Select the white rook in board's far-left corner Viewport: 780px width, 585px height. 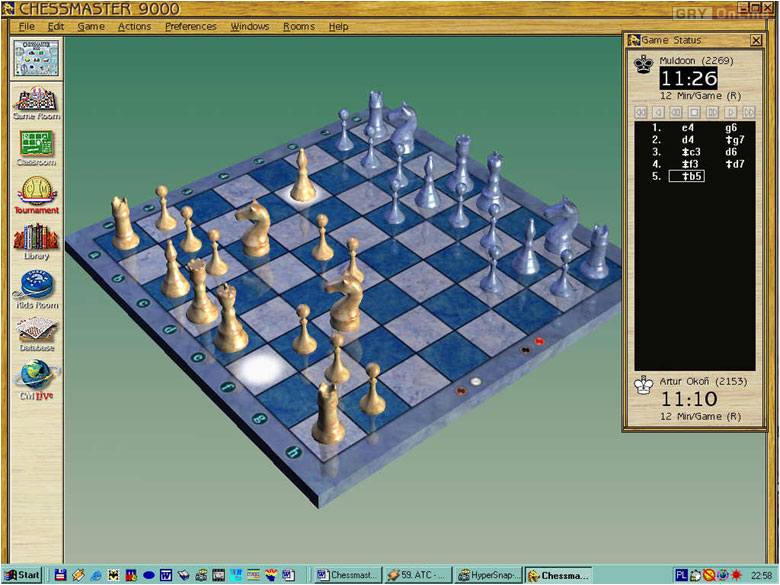tap(124, 224)
